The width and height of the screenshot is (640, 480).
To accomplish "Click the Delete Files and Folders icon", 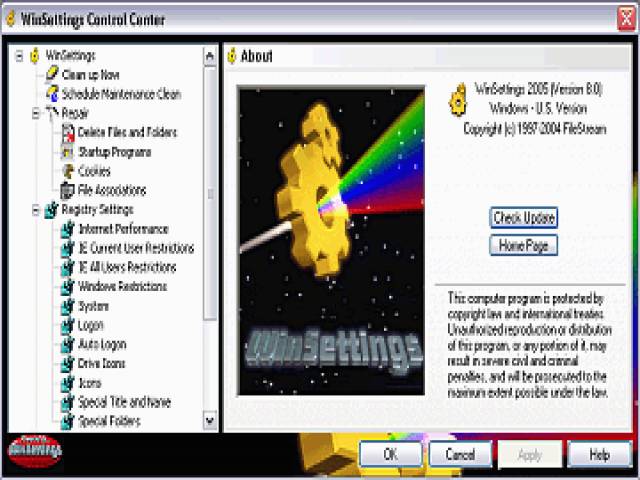I will (x=68, y=132).
